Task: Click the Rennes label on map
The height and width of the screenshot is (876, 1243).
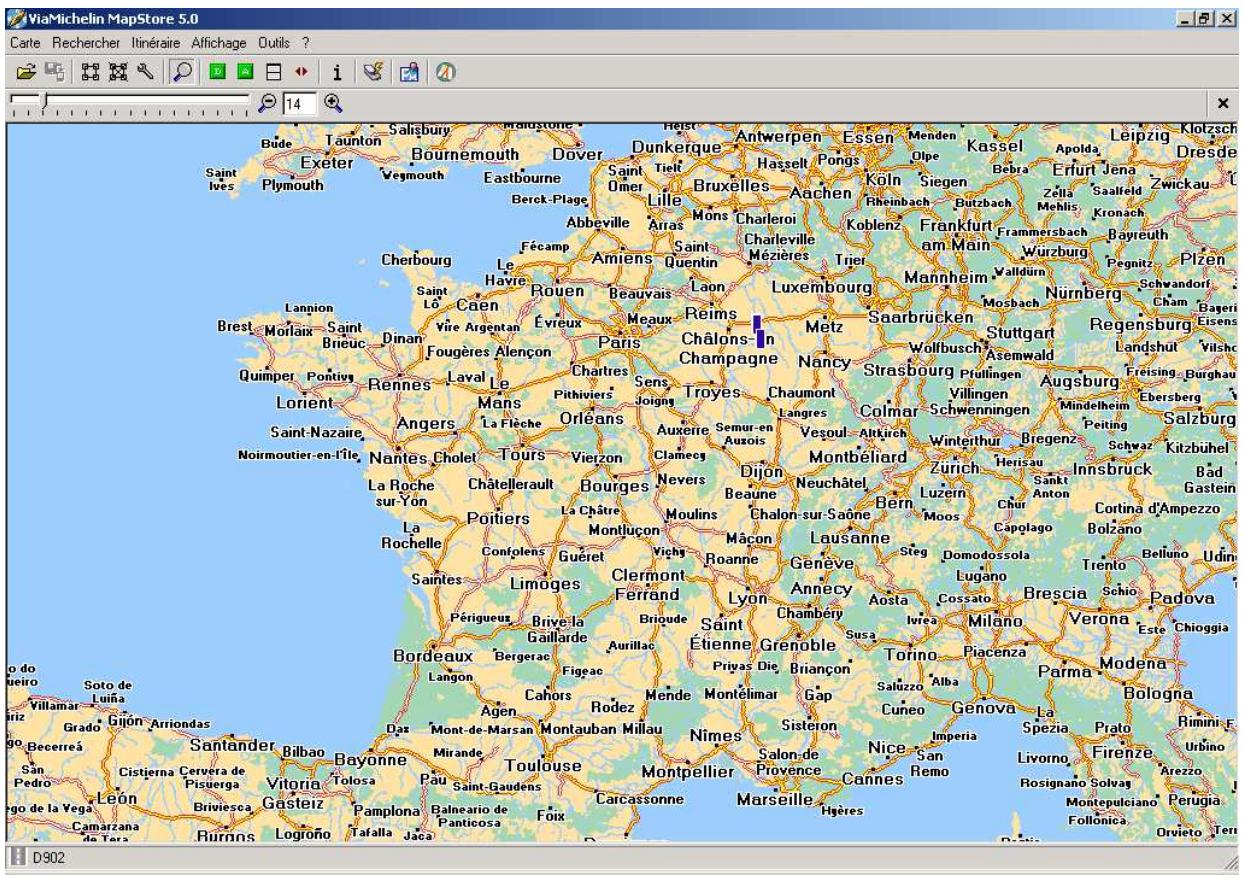Action: 399,384
